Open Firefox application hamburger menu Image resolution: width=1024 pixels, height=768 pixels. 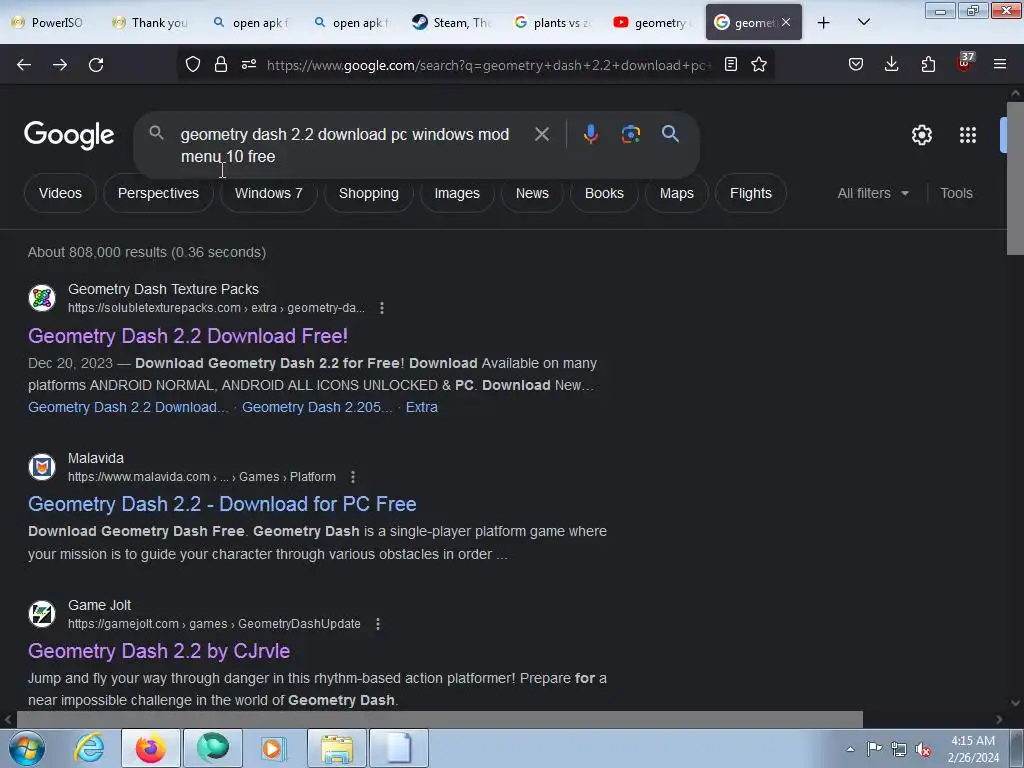(1000, 65)
